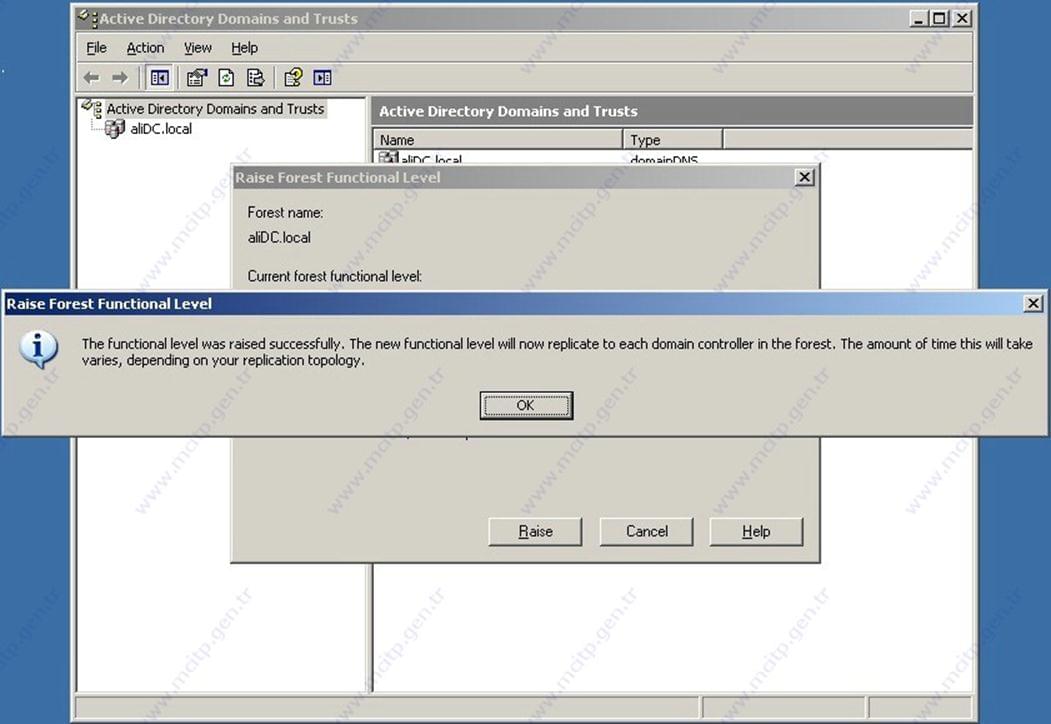Click Cancel in Raise Forest Functional Level dialog
The image size is (1051, 724).
click(x=646, y=532)
